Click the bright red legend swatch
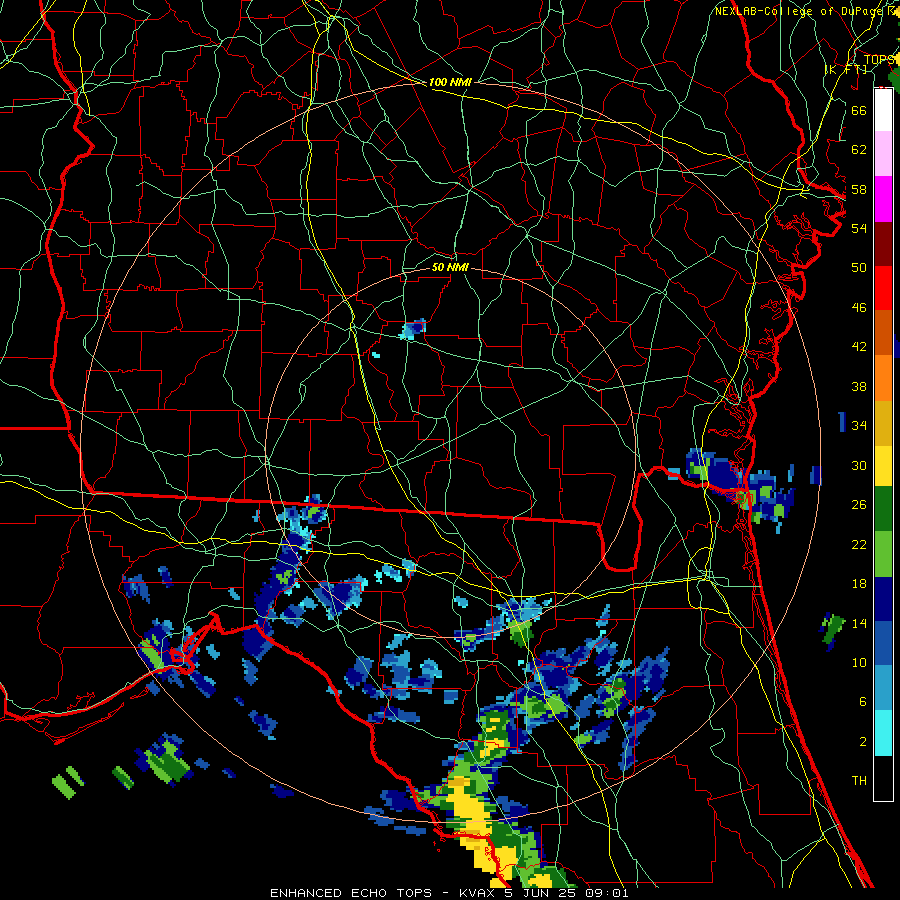This screenshot has height=900, width=900. coord(883,288)
